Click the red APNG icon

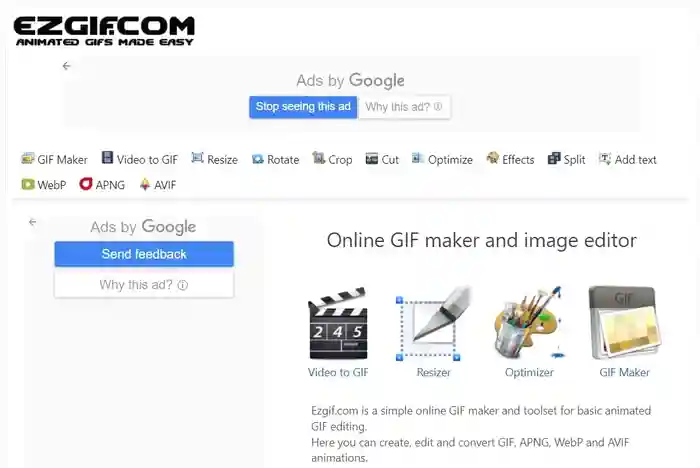(x=86, y=184)
